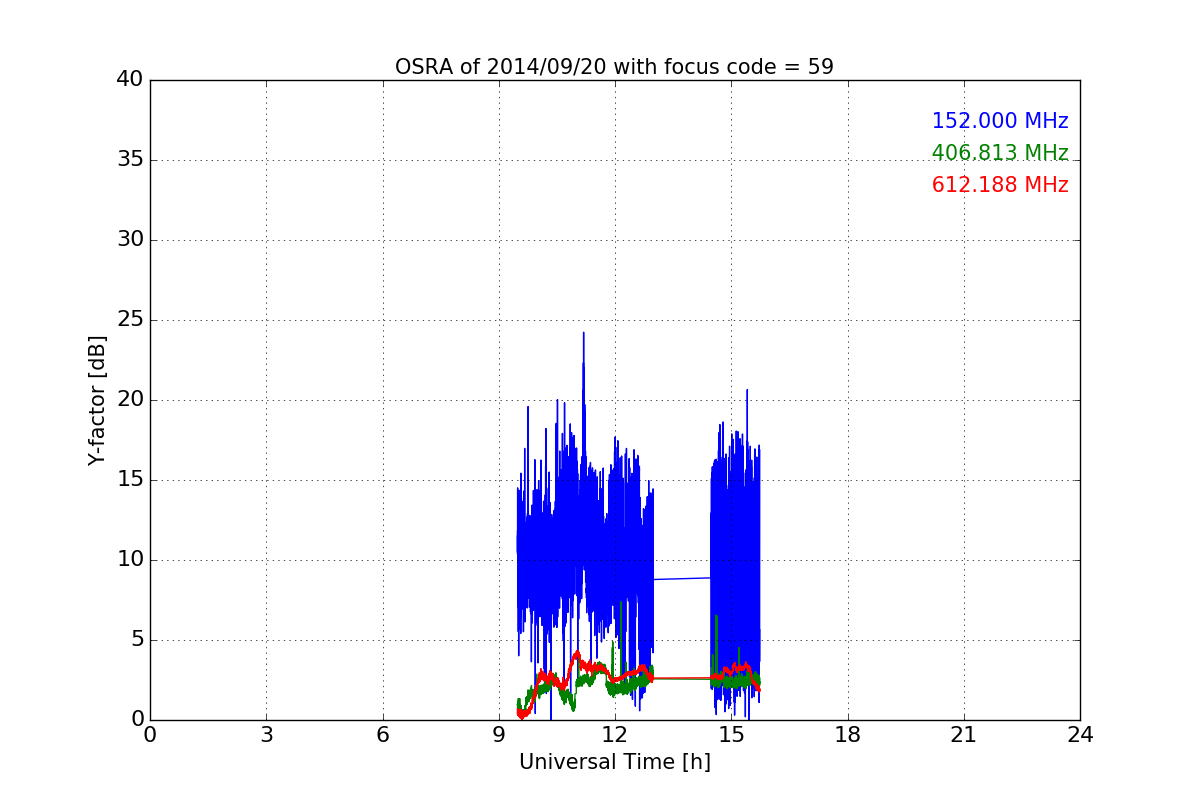
Task: Click the x-axis tick label 24
Action: point(1080,735)
